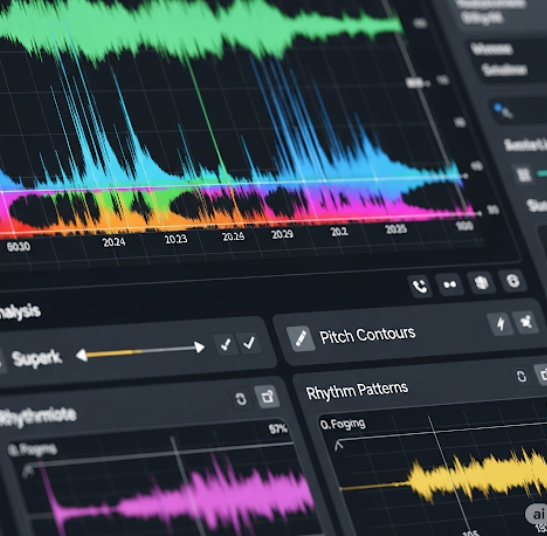547x536 pixels.
Task: Click the 20.26 time axis label
Action: click(x=233, y=237)
